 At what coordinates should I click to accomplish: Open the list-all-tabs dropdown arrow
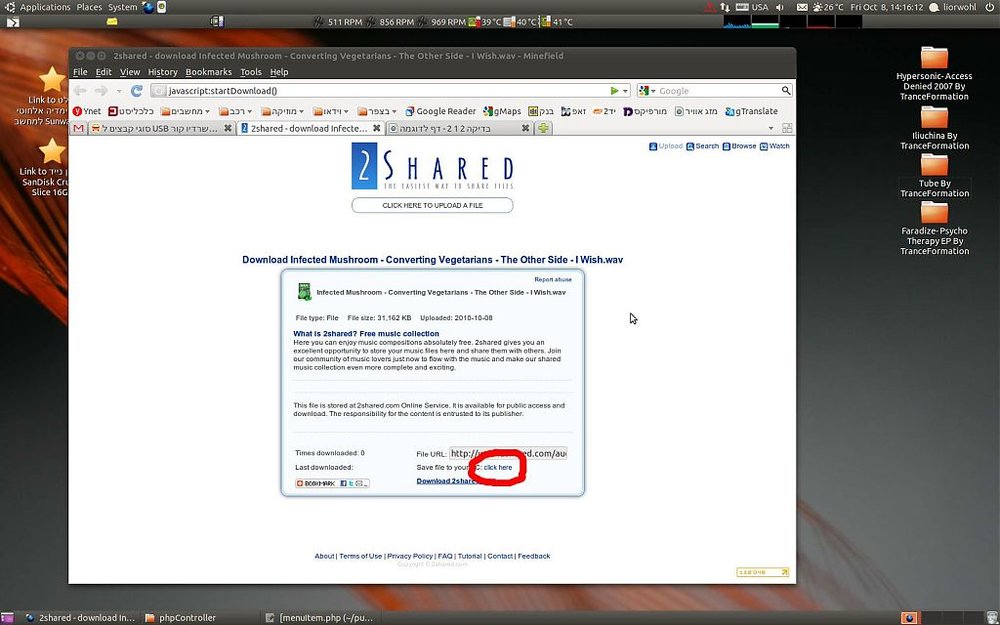click(x=770, y=128)
